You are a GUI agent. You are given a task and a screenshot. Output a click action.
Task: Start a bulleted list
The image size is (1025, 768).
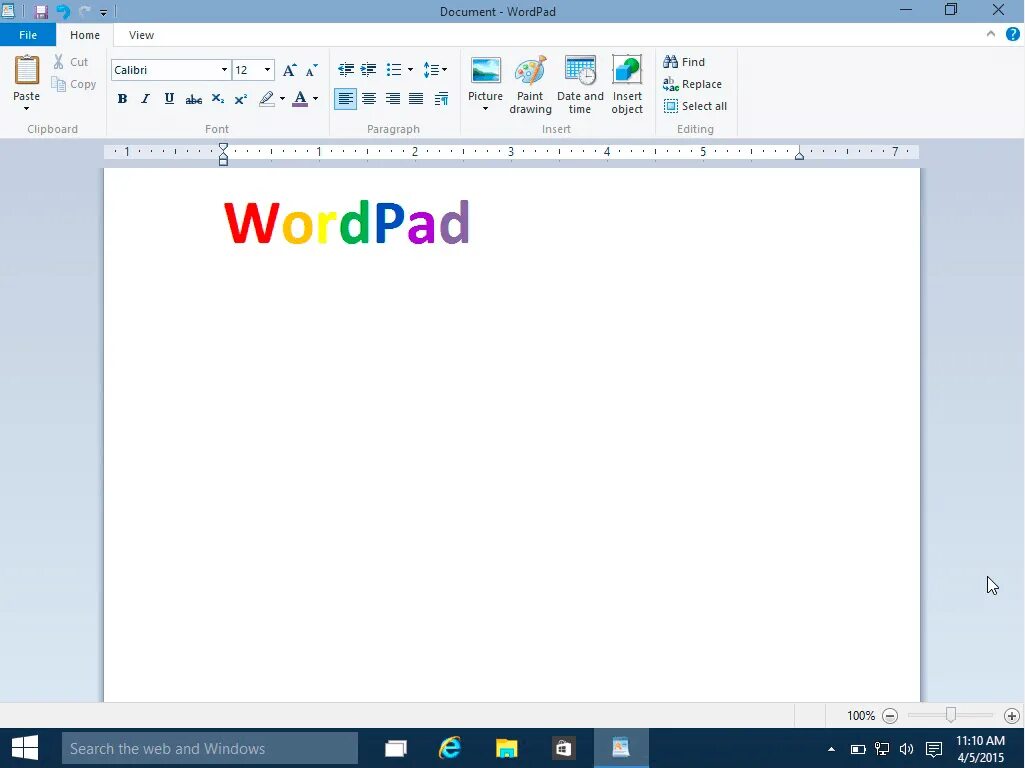pos(394,69)
